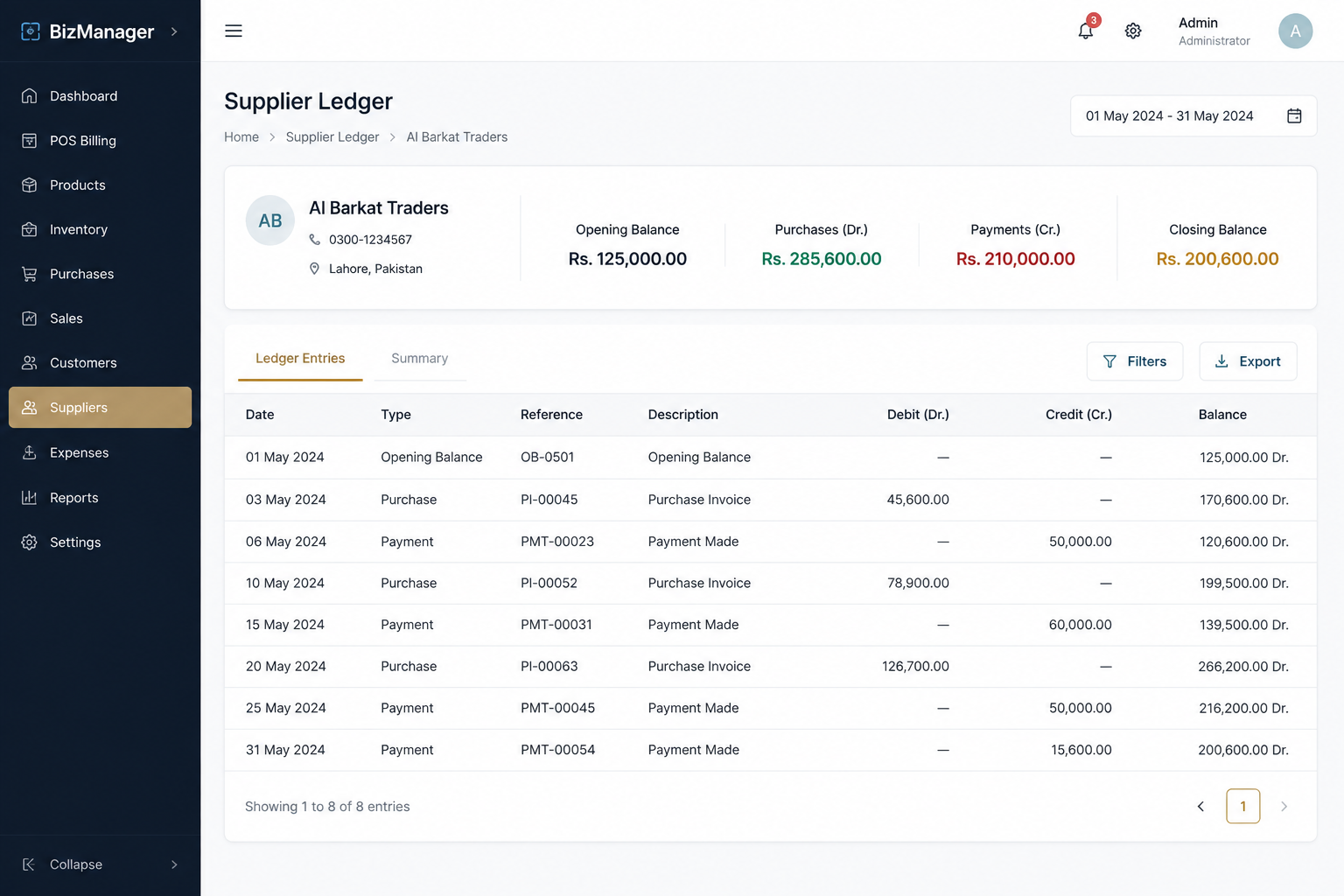Click the Admin avatar circle
Screen dimensions: 1344x896
pos(1295,31)
